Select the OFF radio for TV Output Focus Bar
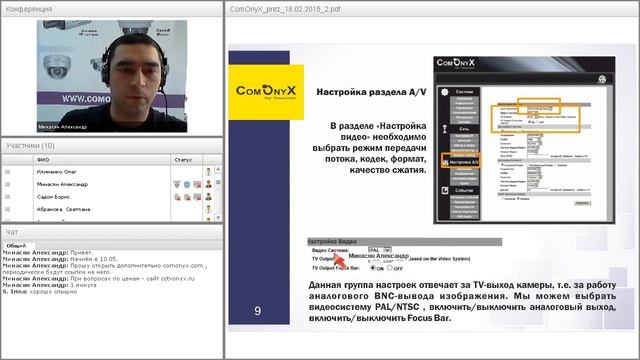Screen dimensions: 640x360 pyautogui.click(x=390, y=268)
